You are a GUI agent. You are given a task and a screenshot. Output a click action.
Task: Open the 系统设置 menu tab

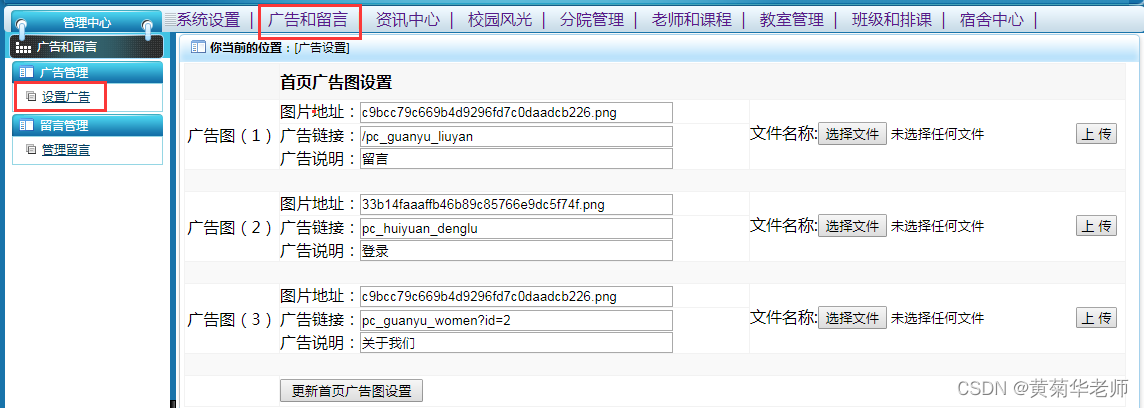coord(208,20)
